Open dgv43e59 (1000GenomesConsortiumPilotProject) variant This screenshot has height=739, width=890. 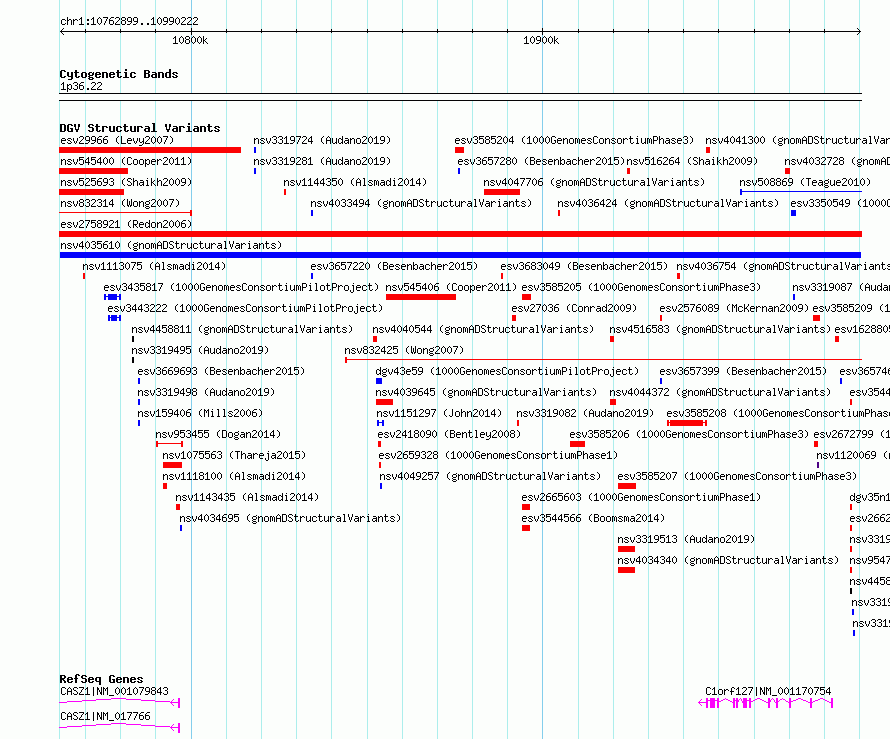pyautogui.click(x=507, y=371)
